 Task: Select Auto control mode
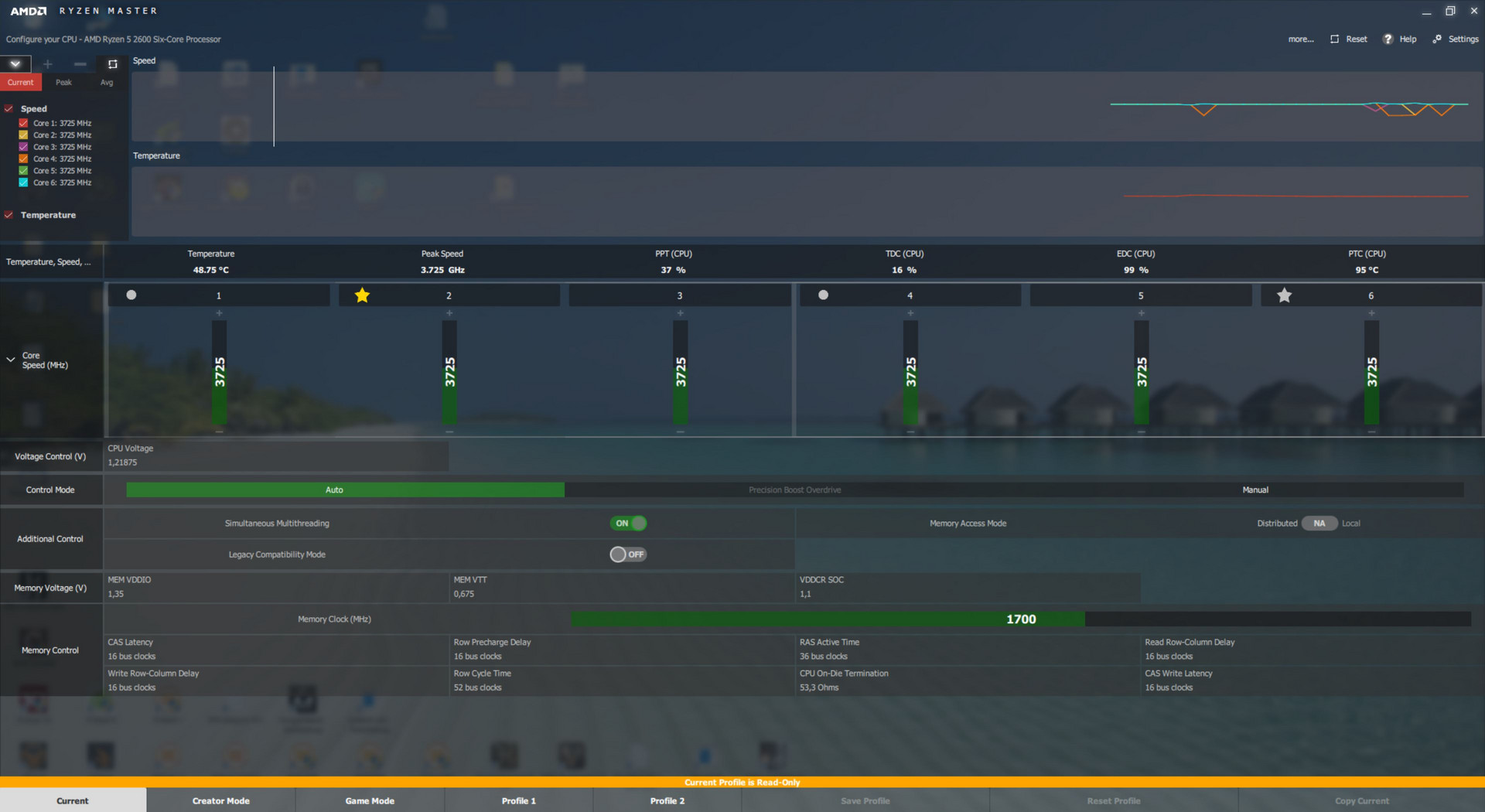click(345, 490)
